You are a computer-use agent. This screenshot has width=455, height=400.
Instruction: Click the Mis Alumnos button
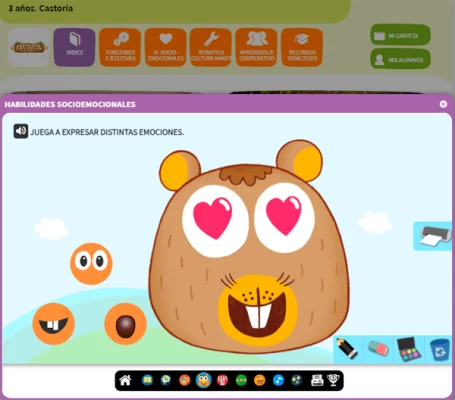(x=400, y=59)
